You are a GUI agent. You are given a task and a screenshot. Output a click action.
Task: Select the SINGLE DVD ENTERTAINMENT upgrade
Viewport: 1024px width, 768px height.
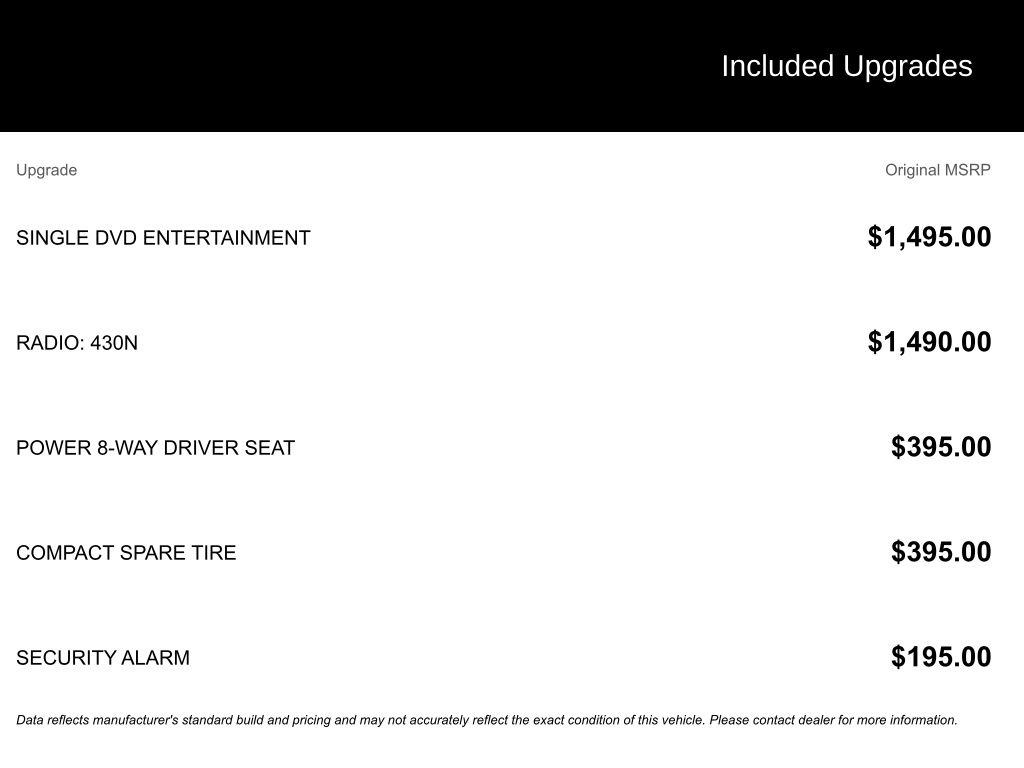point(163,238)
